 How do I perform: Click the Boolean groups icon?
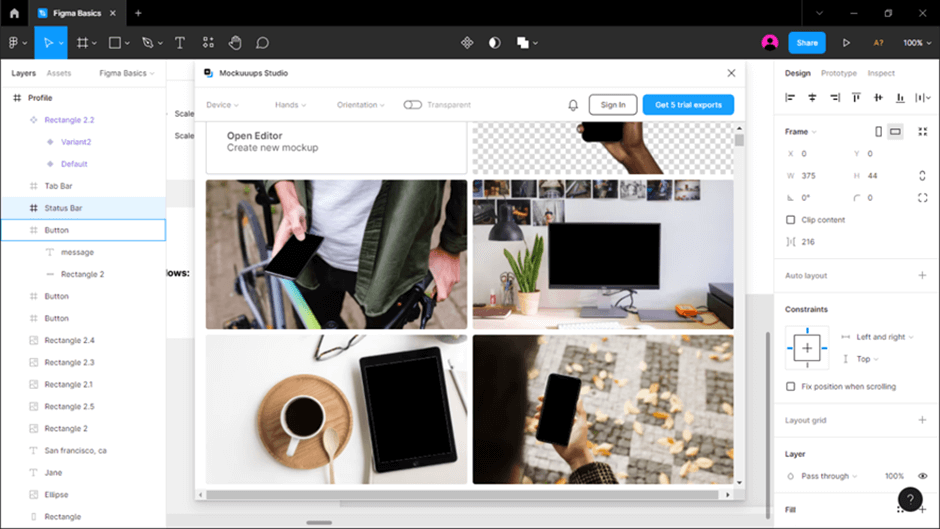(x=523, y=43)
